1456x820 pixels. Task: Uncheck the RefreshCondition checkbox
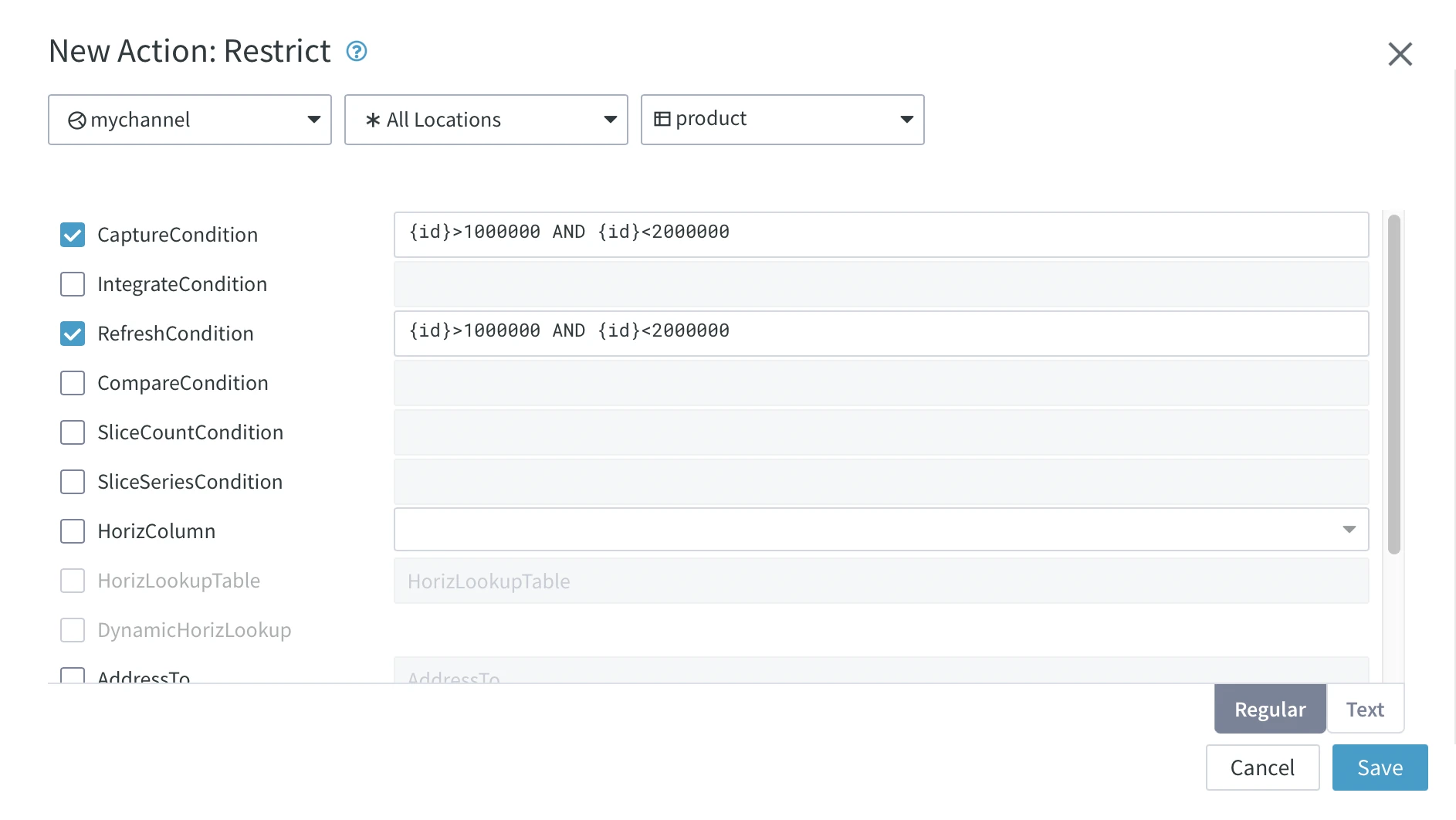point(72,334)
